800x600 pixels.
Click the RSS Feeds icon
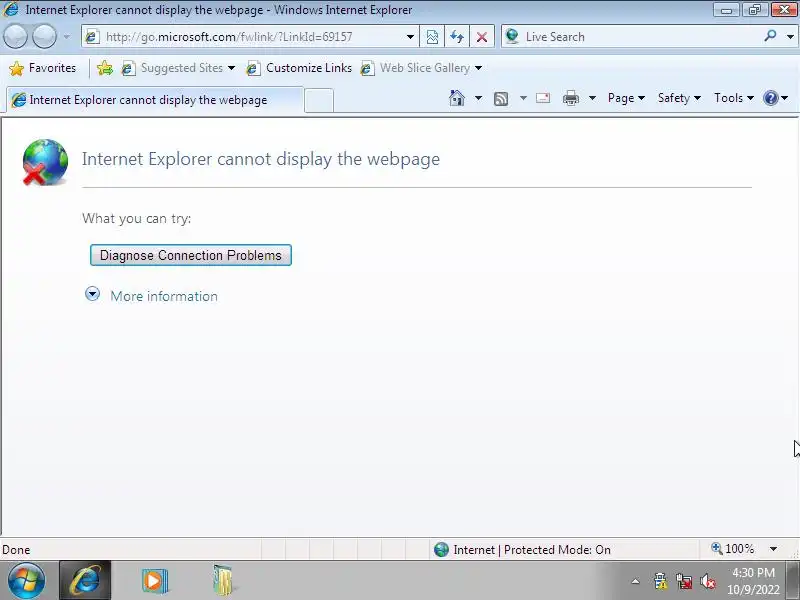[x=501, y=98]
